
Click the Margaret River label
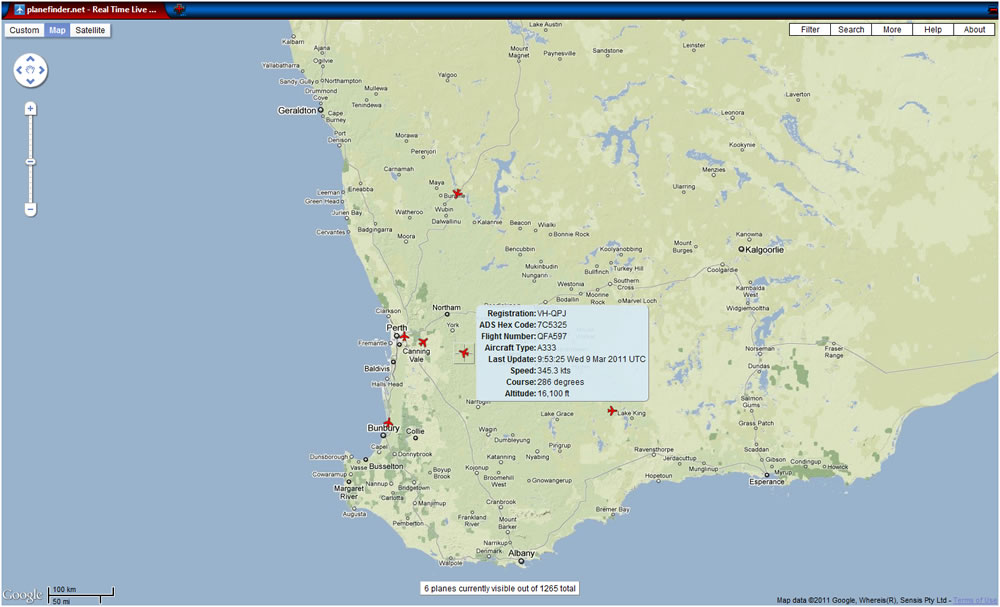pos(348,492)
